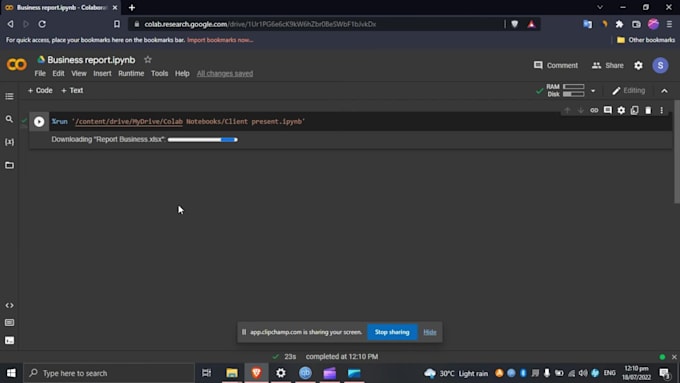Click All changes saved link
Image resolution: width=680 pixels, height=383 pixels.
(225, 73)
